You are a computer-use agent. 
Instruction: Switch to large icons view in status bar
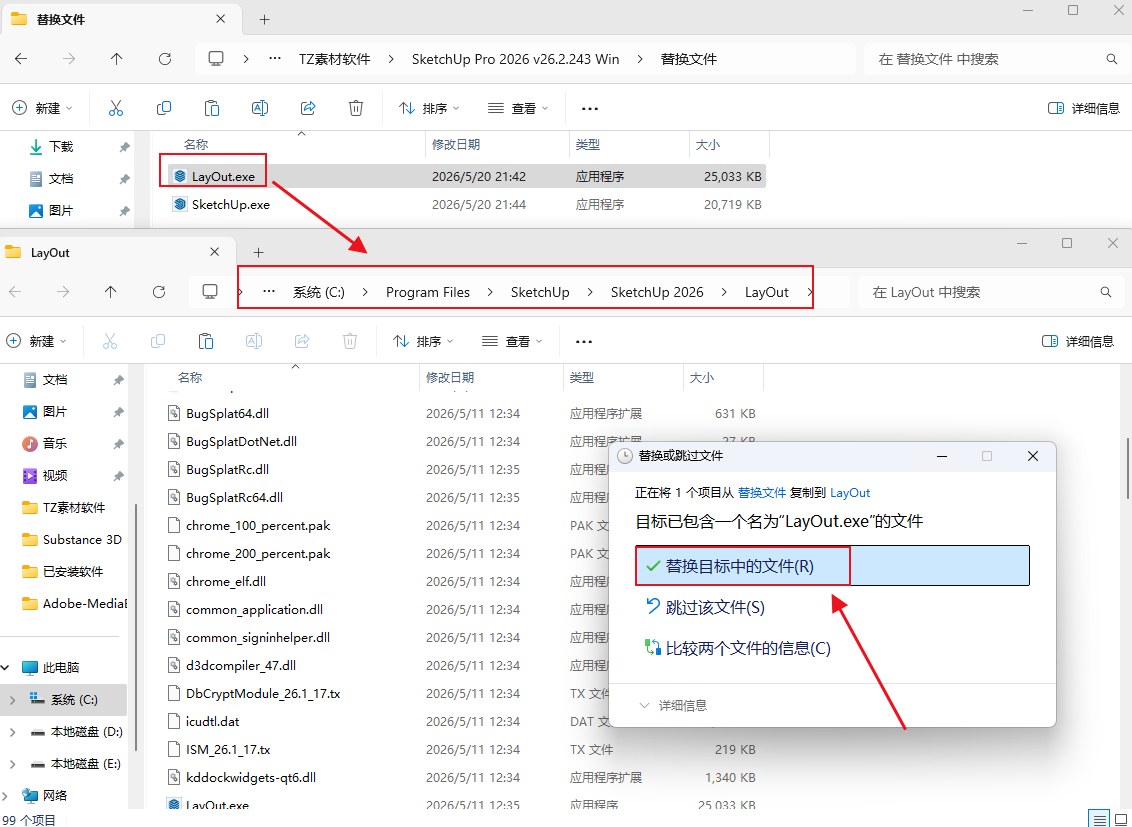[x=1121, y=820]
